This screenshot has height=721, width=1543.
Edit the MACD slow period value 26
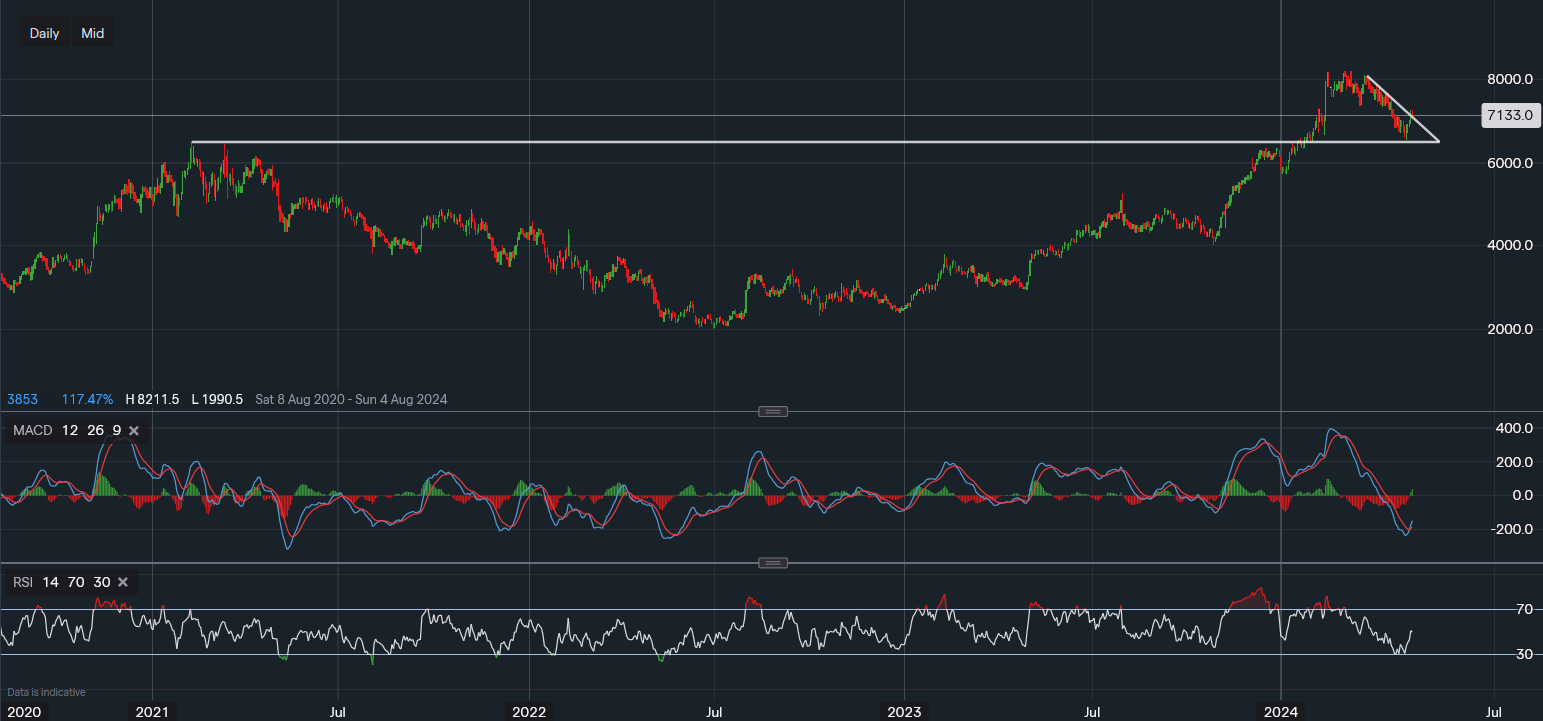(x=93, y=430)
